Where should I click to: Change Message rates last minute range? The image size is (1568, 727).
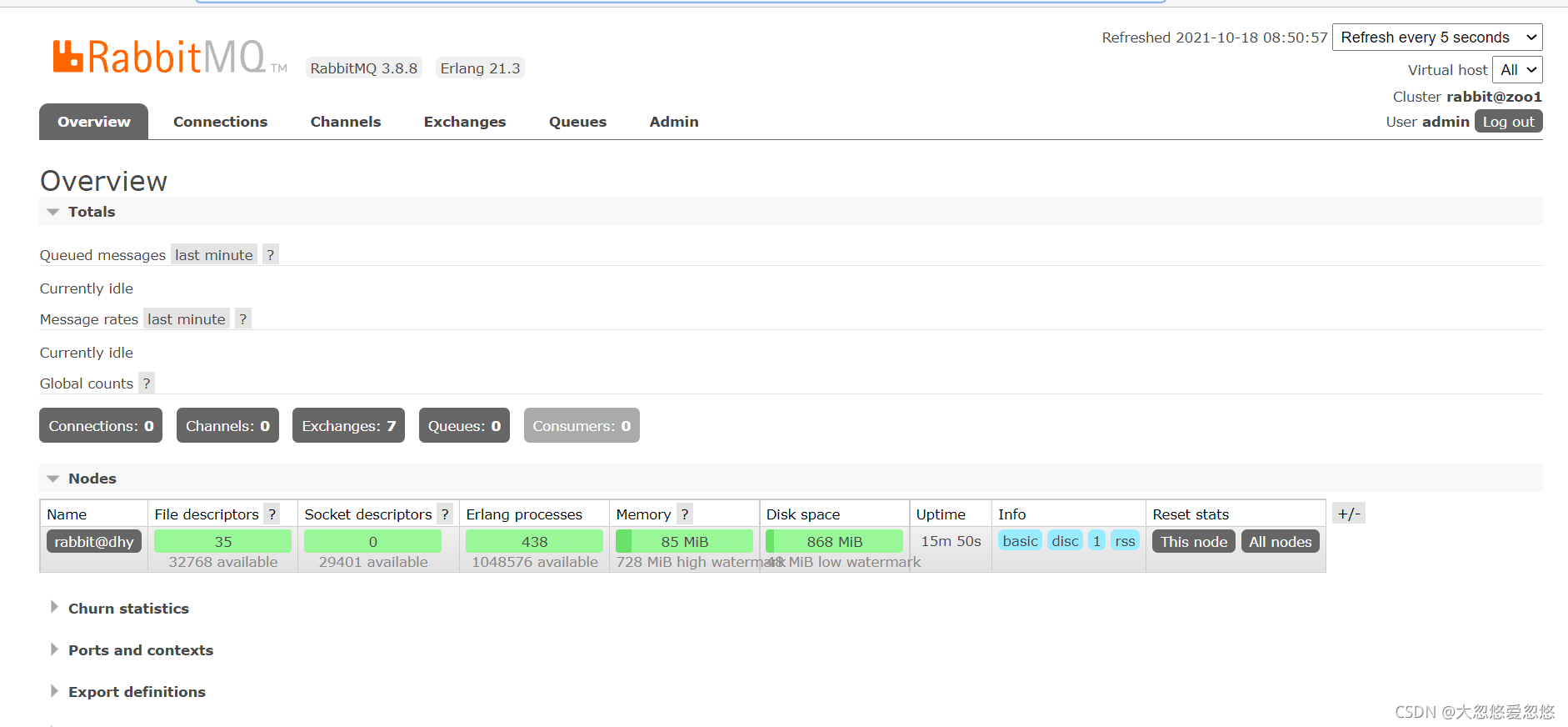point(187,318)
